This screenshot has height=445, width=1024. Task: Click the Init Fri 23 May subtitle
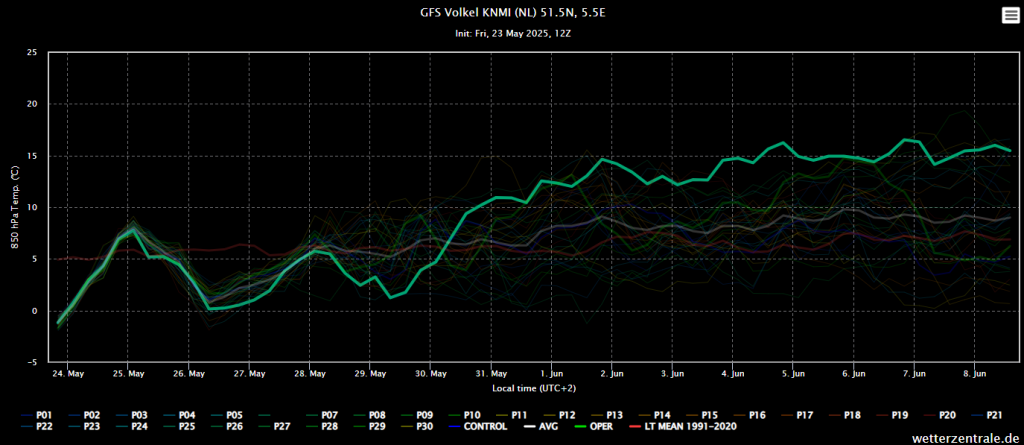point(511,33)
